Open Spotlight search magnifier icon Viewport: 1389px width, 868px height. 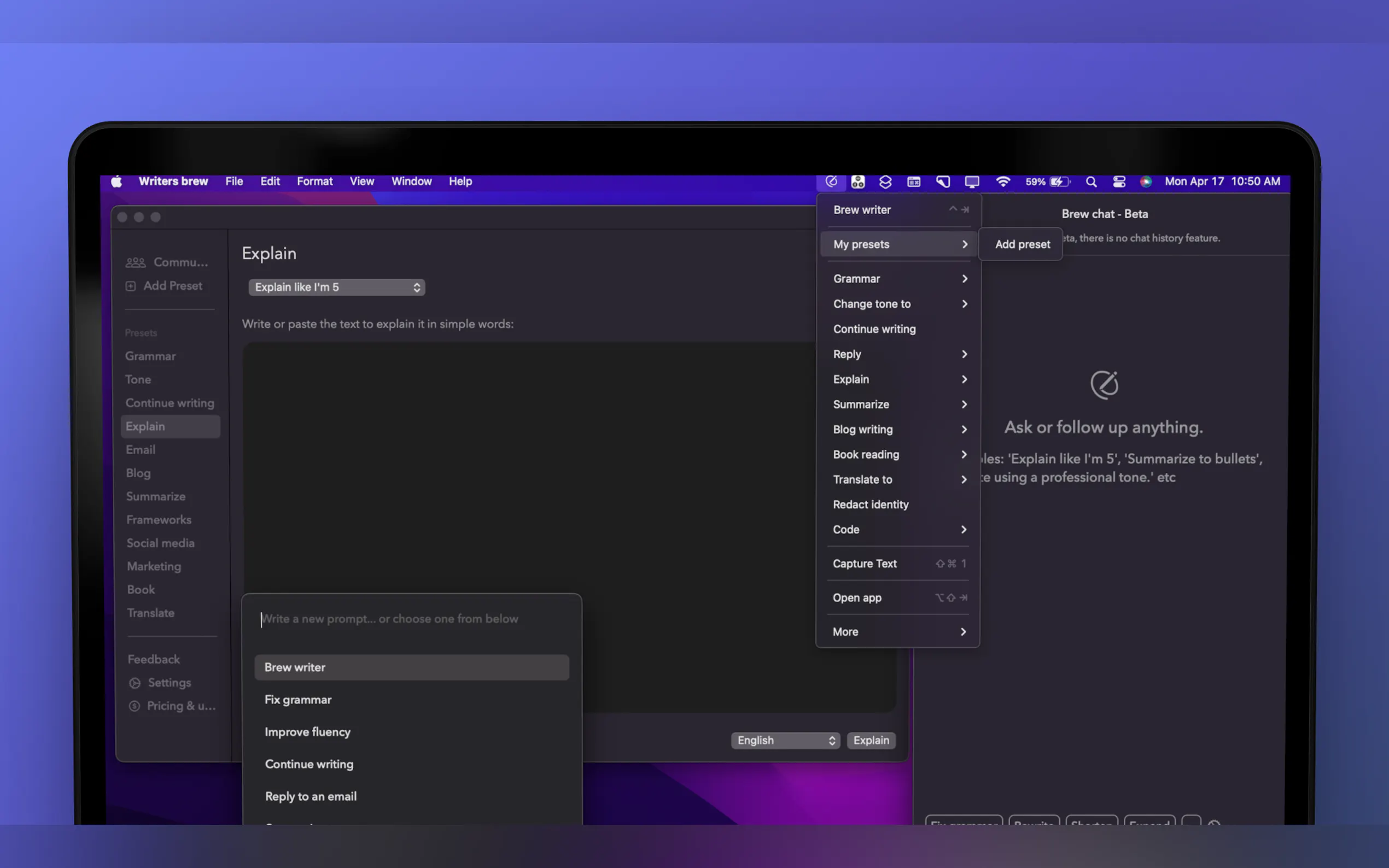[1091, 181]
